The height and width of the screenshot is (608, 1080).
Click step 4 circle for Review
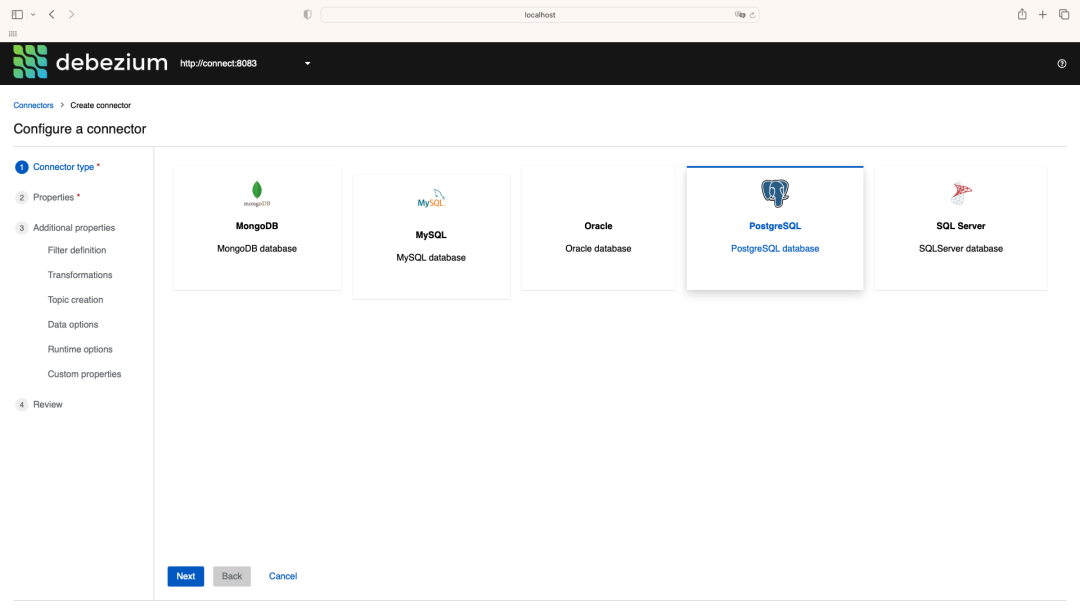click(21, 405)
